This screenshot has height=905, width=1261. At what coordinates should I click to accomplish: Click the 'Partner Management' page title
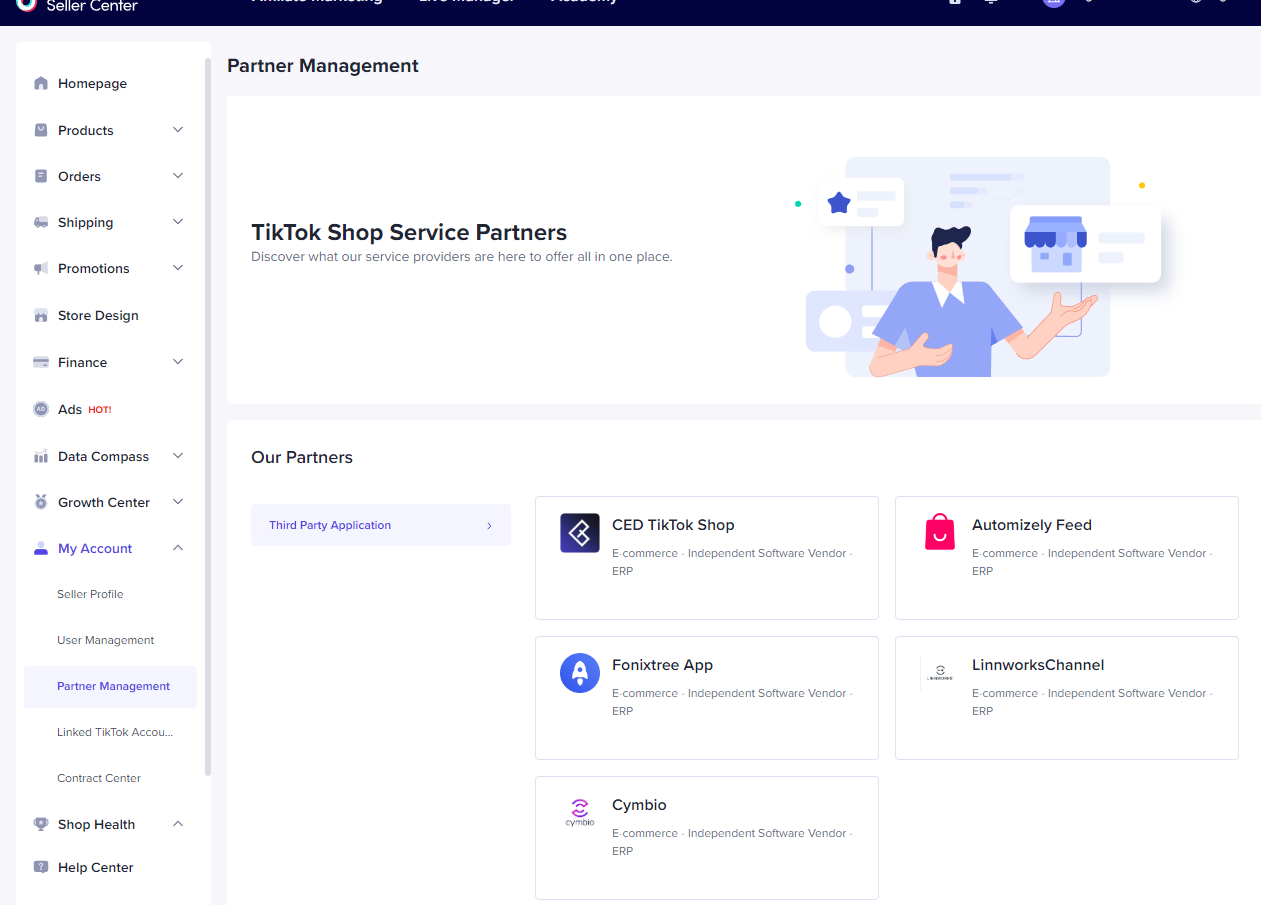(x=323, y=66)
